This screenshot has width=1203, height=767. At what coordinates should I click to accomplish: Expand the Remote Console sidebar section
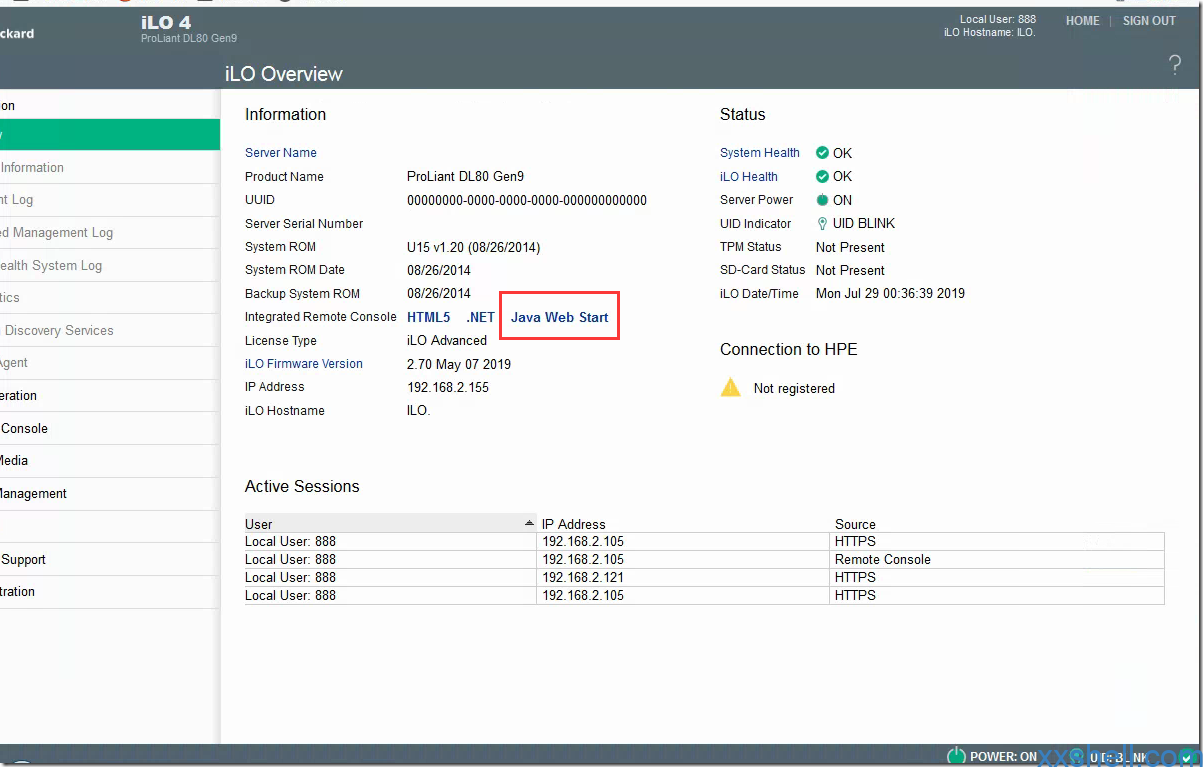pyautogui.click(x=25, y=429)
